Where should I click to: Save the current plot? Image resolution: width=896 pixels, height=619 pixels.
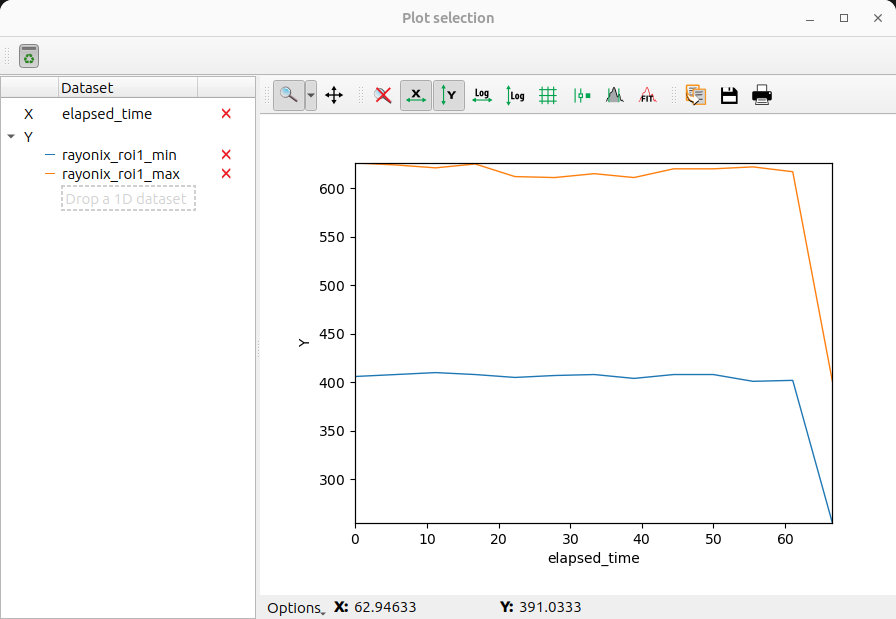click(x=729, y=95)
